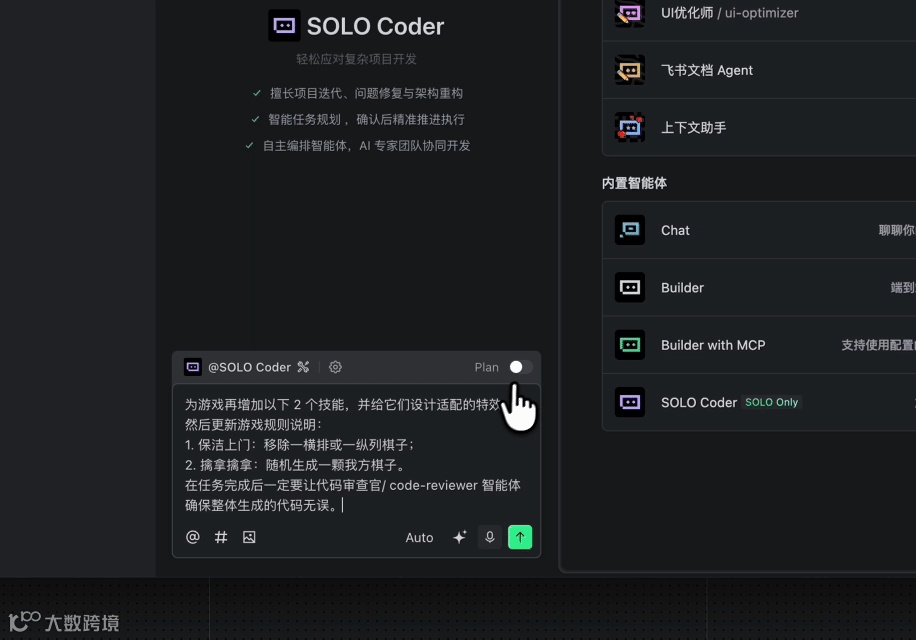
Task: Select the Chat built-in agent
Action: coord(759,230)
